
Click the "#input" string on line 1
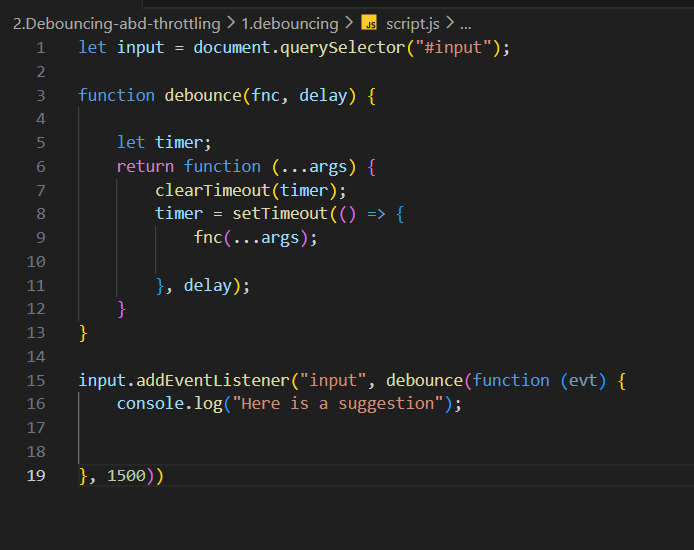pyautogui.click(x=454, y=47)
